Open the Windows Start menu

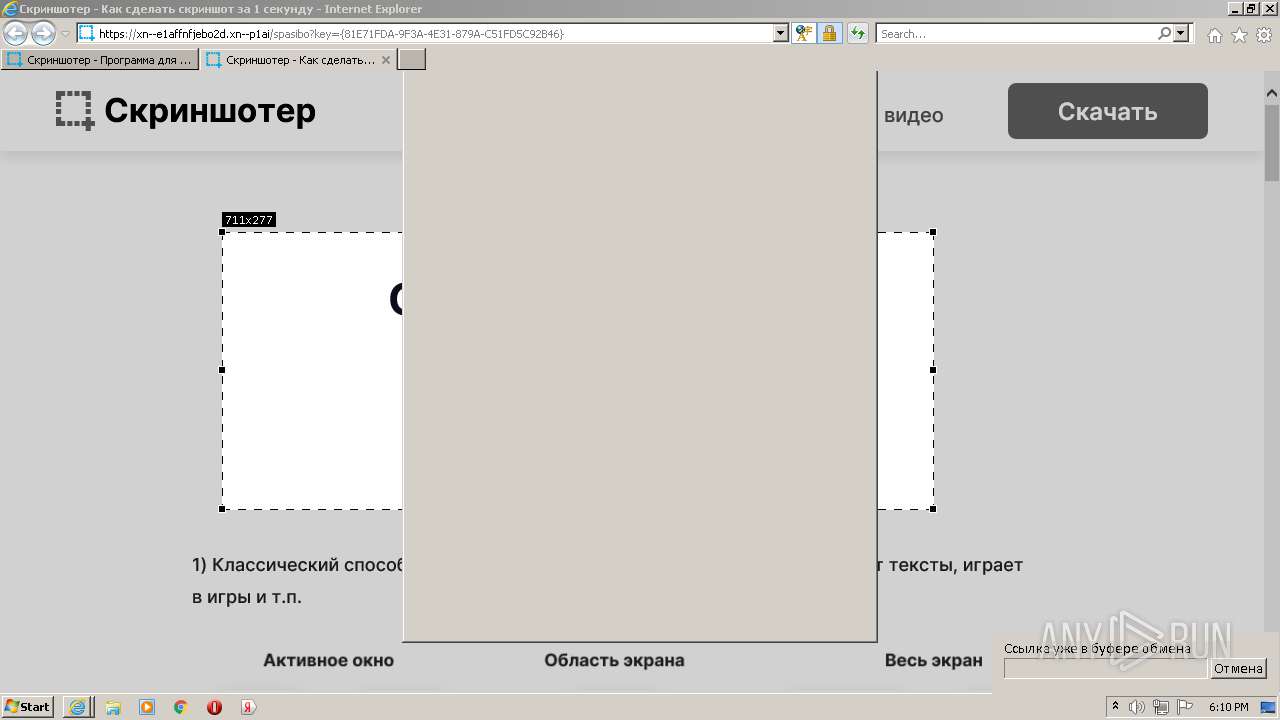tap(28, 706)
